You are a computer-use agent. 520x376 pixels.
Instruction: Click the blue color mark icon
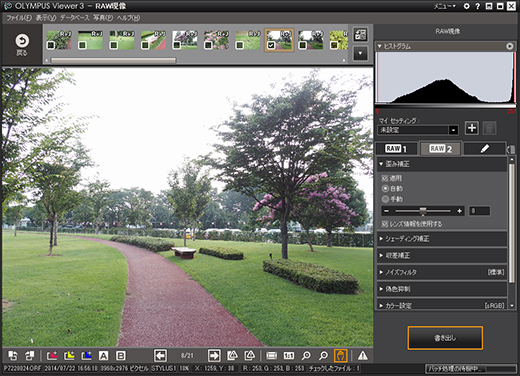pyautogui.click(x=86, y=356)
